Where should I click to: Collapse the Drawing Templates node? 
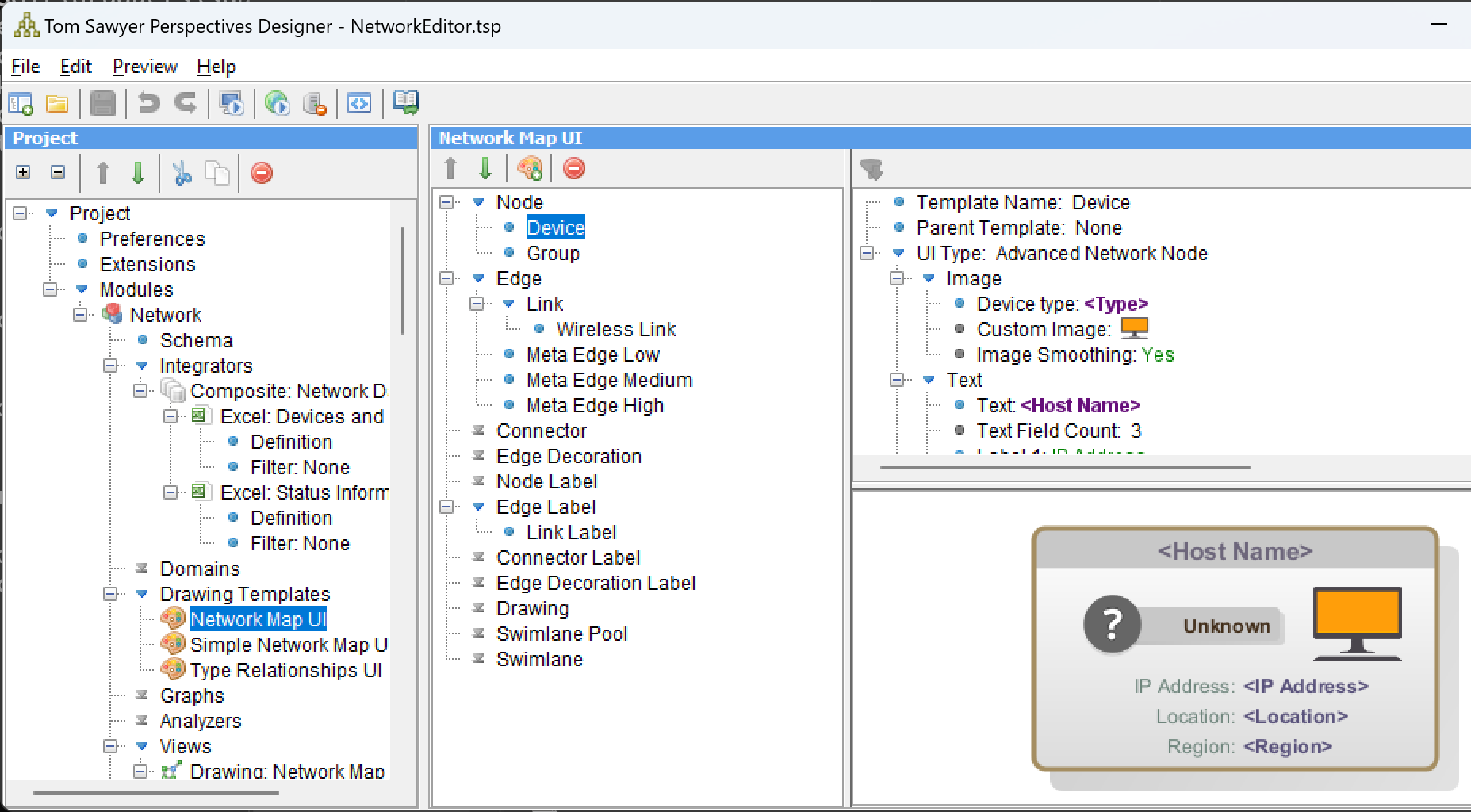(x=111, y=594)
